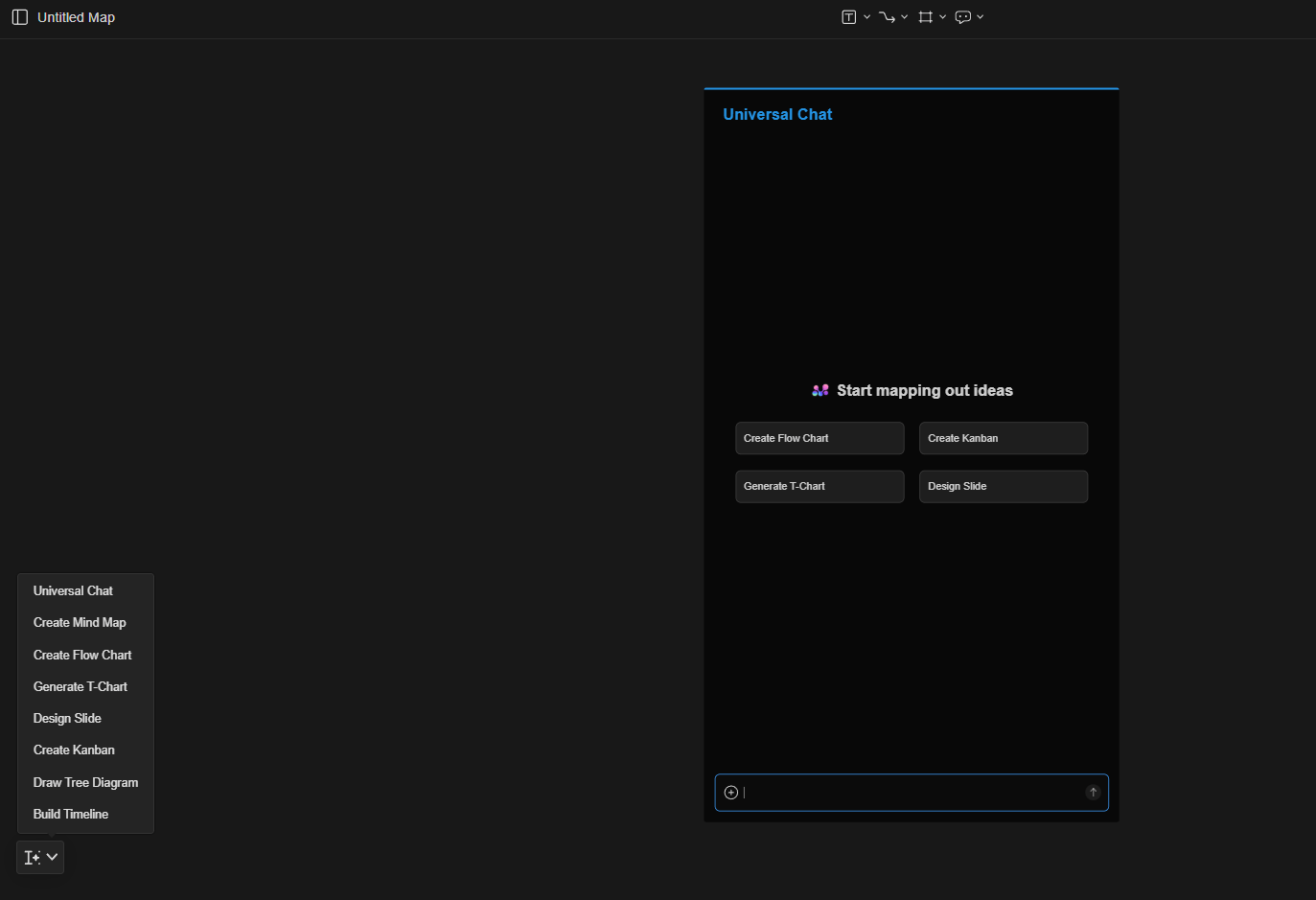
Task: Click the Generate T-Chart suggestion button
Action: point(820,486)
